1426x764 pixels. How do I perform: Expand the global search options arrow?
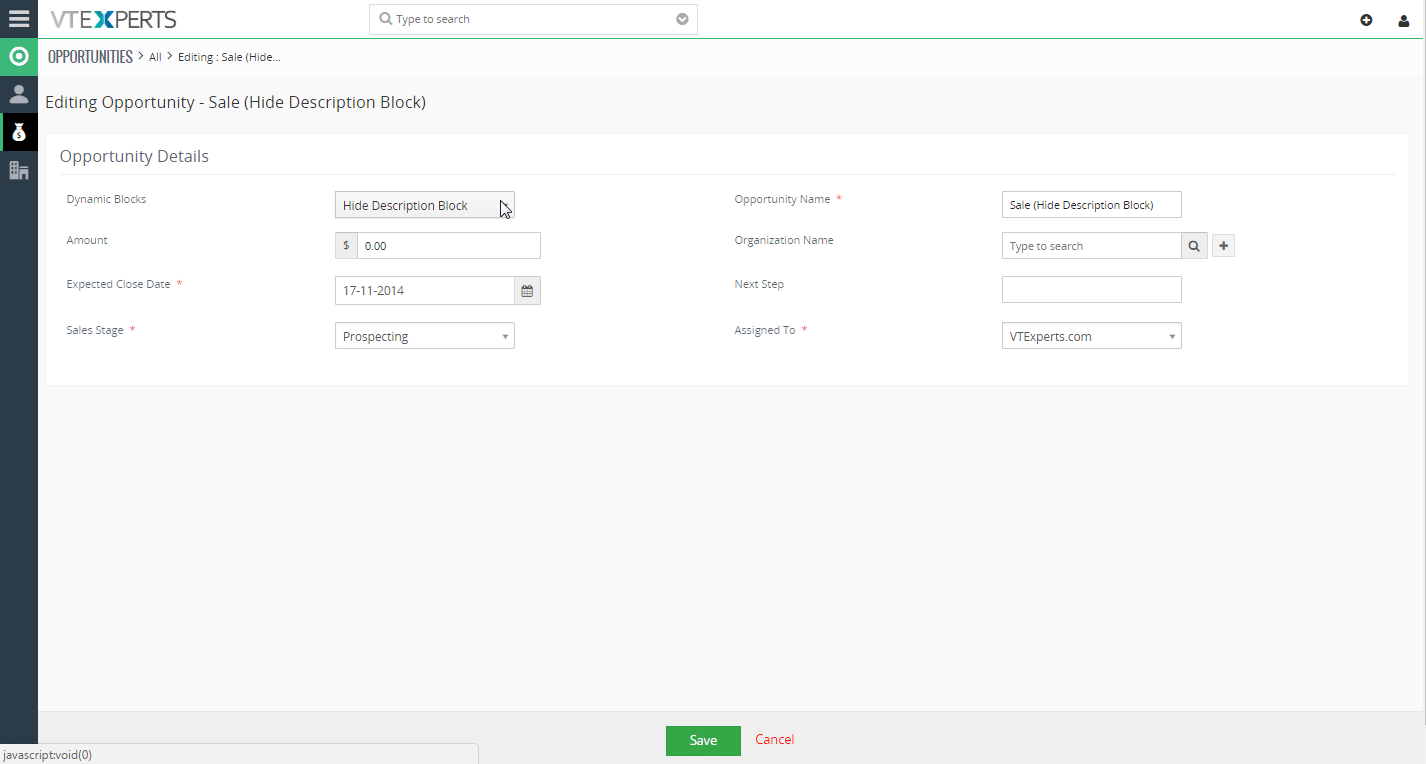click(682, 19)
